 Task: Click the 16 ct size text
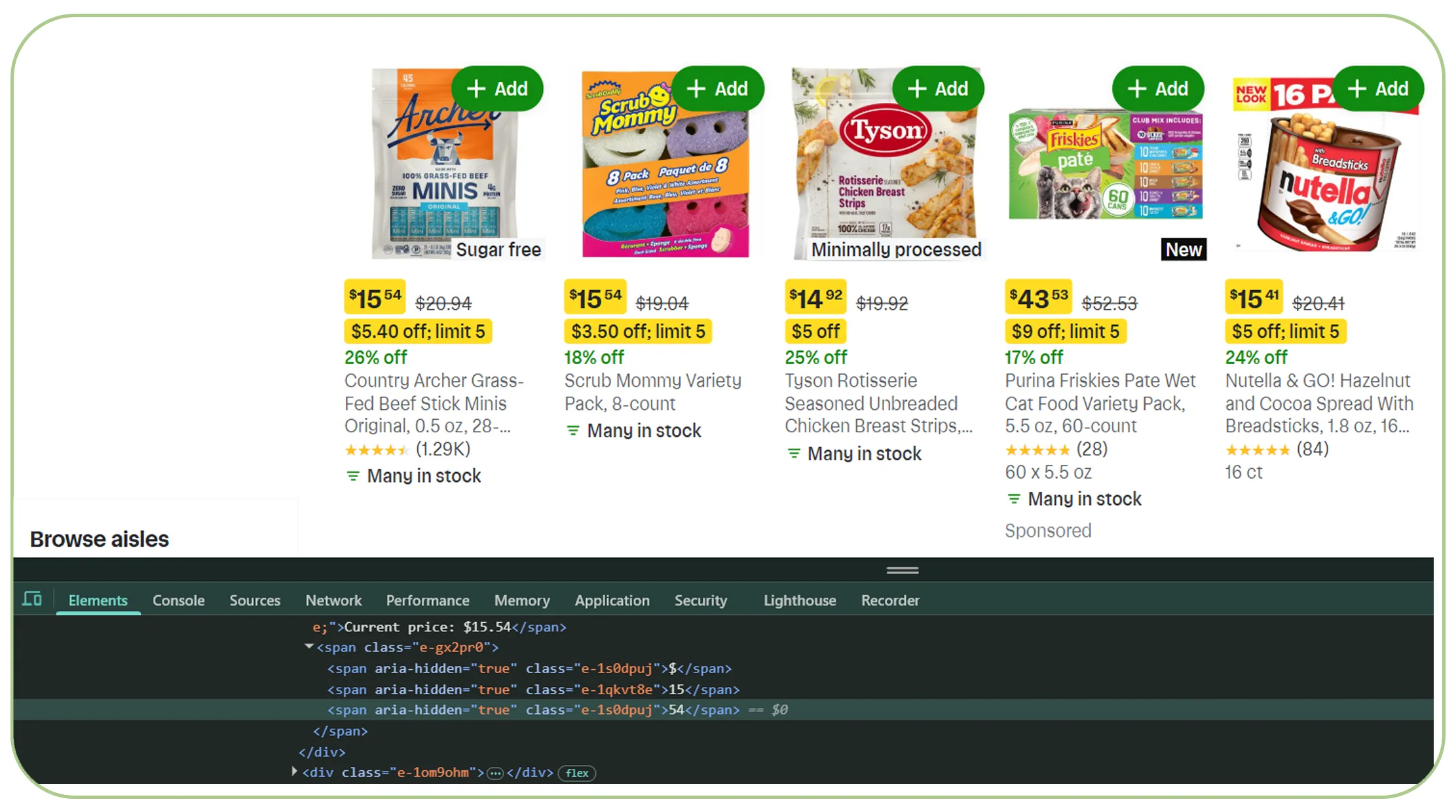[1244, 472]
